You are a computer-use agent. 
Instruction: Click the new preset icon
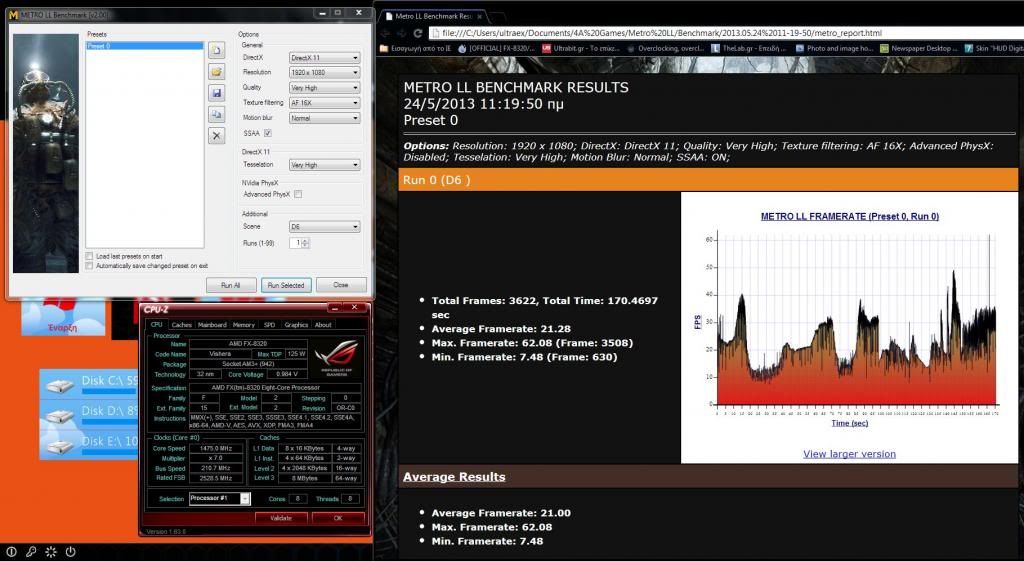[x=216, y=51]
